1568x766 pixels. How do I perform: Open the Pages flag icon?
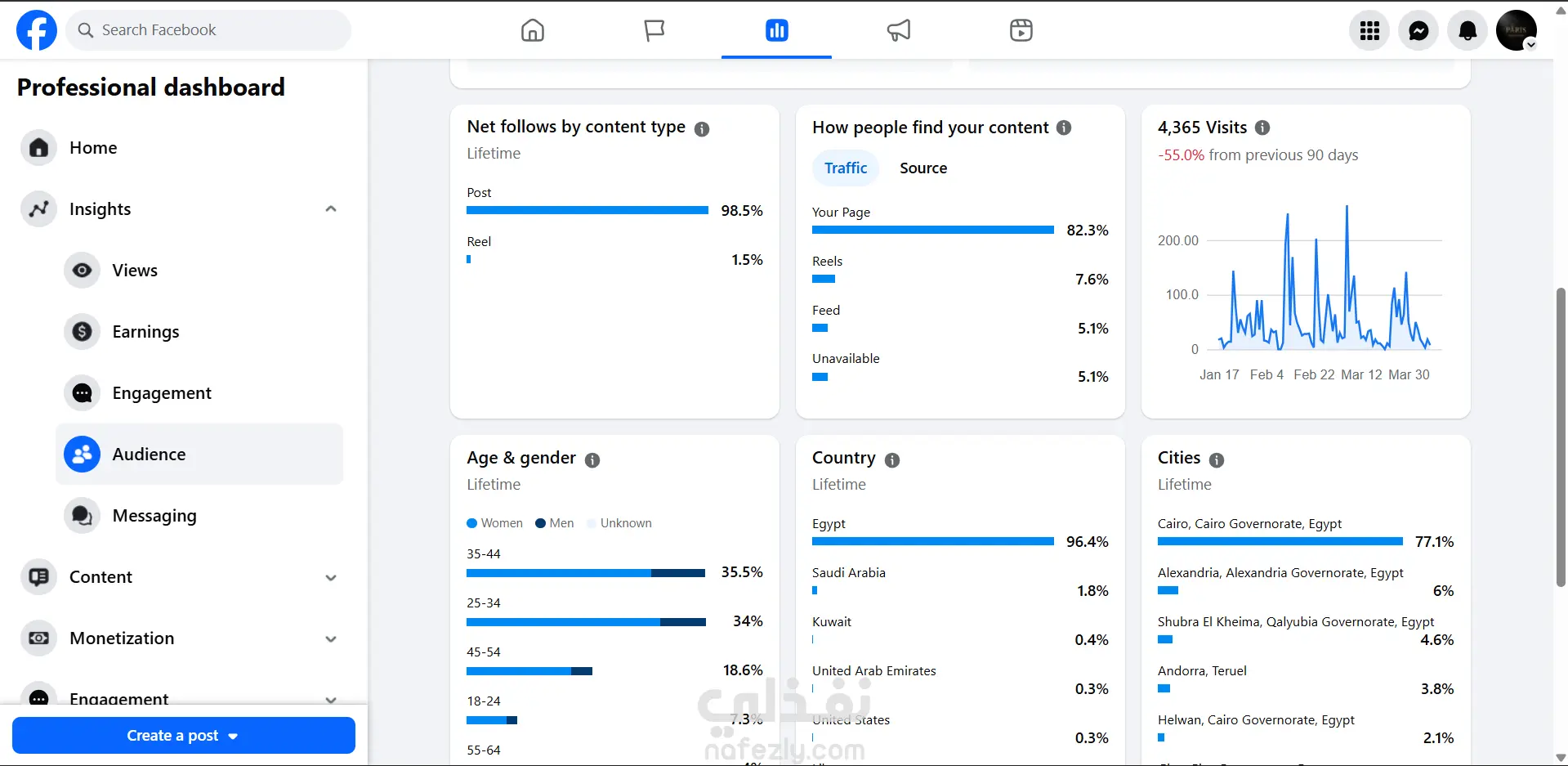pyautogui.click(x=654, y=30)
